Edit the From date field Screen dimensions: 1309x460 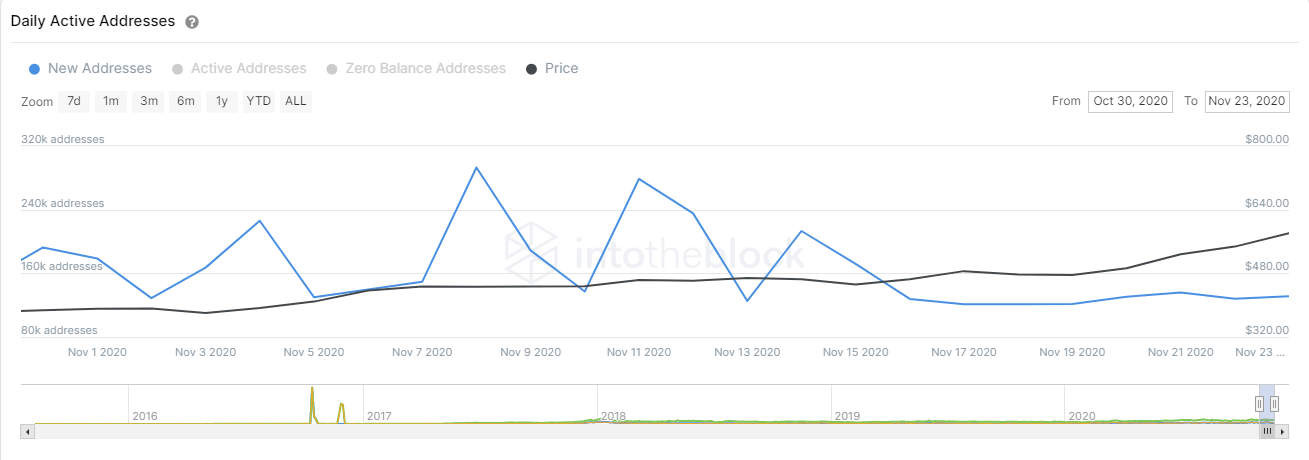coord(1131,101)
